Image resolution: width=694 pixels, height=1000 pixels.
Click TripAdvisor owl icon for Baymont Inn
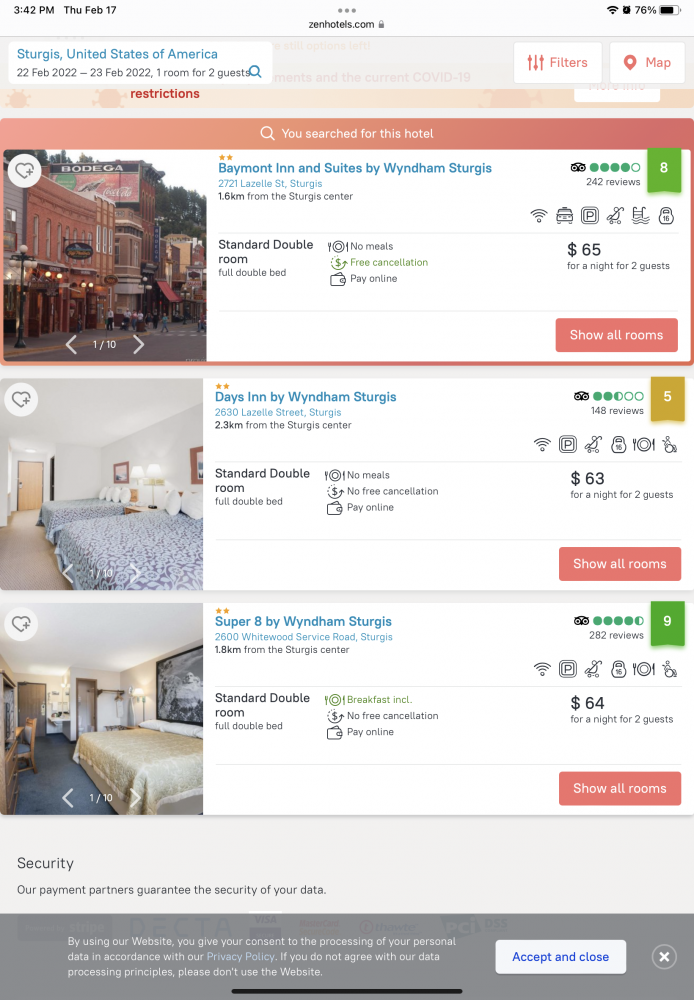tap(578, 167)
